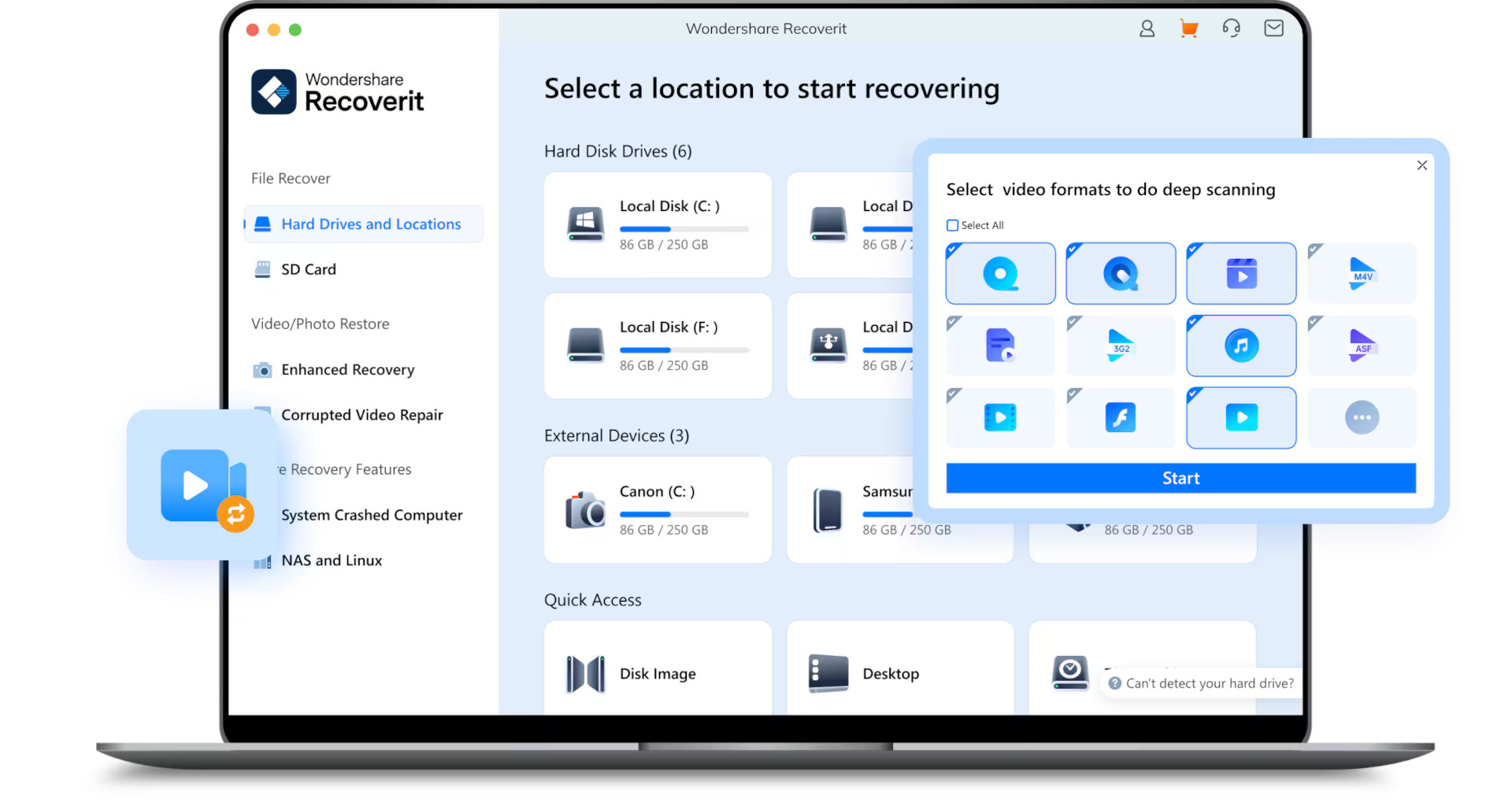Click the Flash video format icon

coord(1121,417)
